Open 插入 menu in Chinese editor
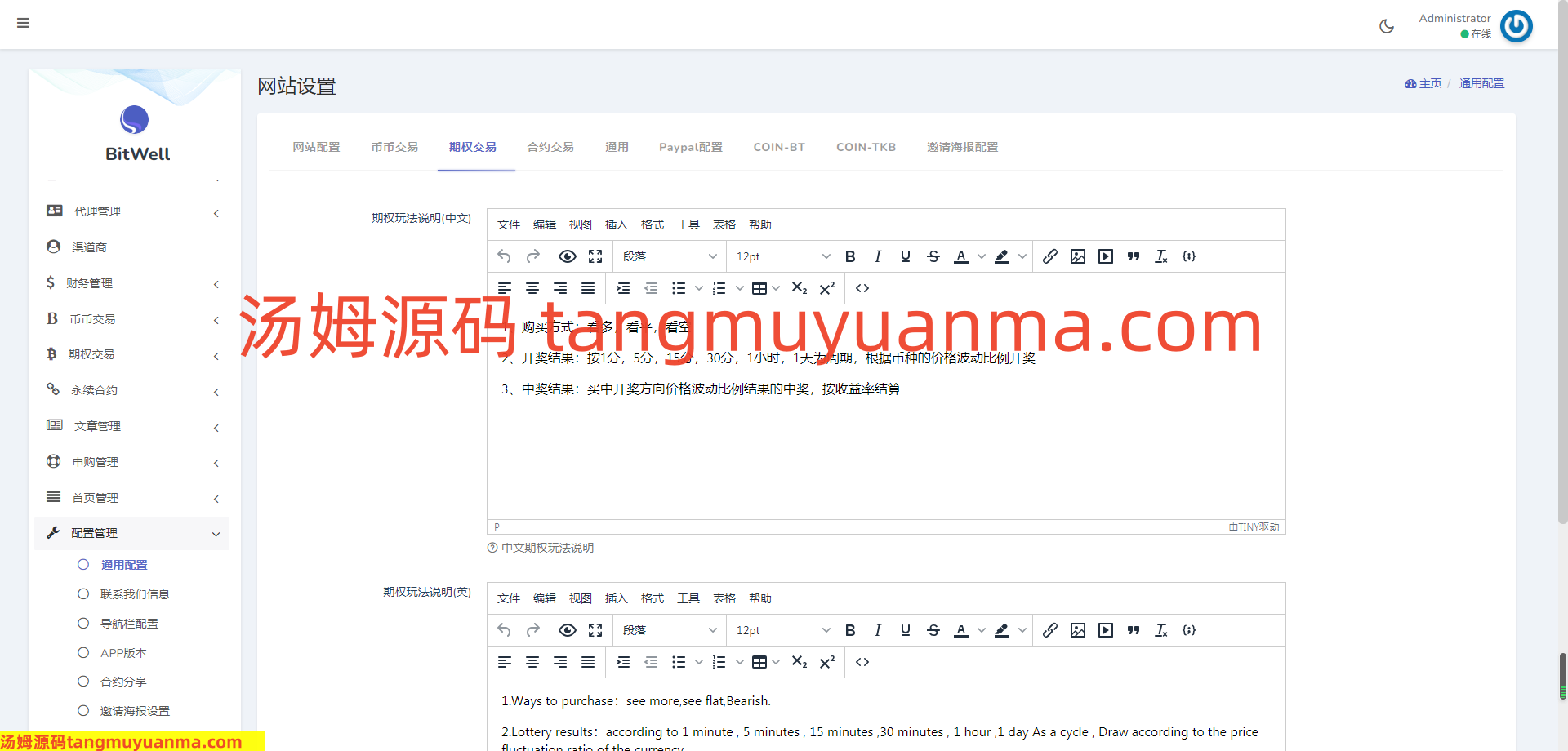This screenshot has height=751, width=1568. [x=616, y=224]
